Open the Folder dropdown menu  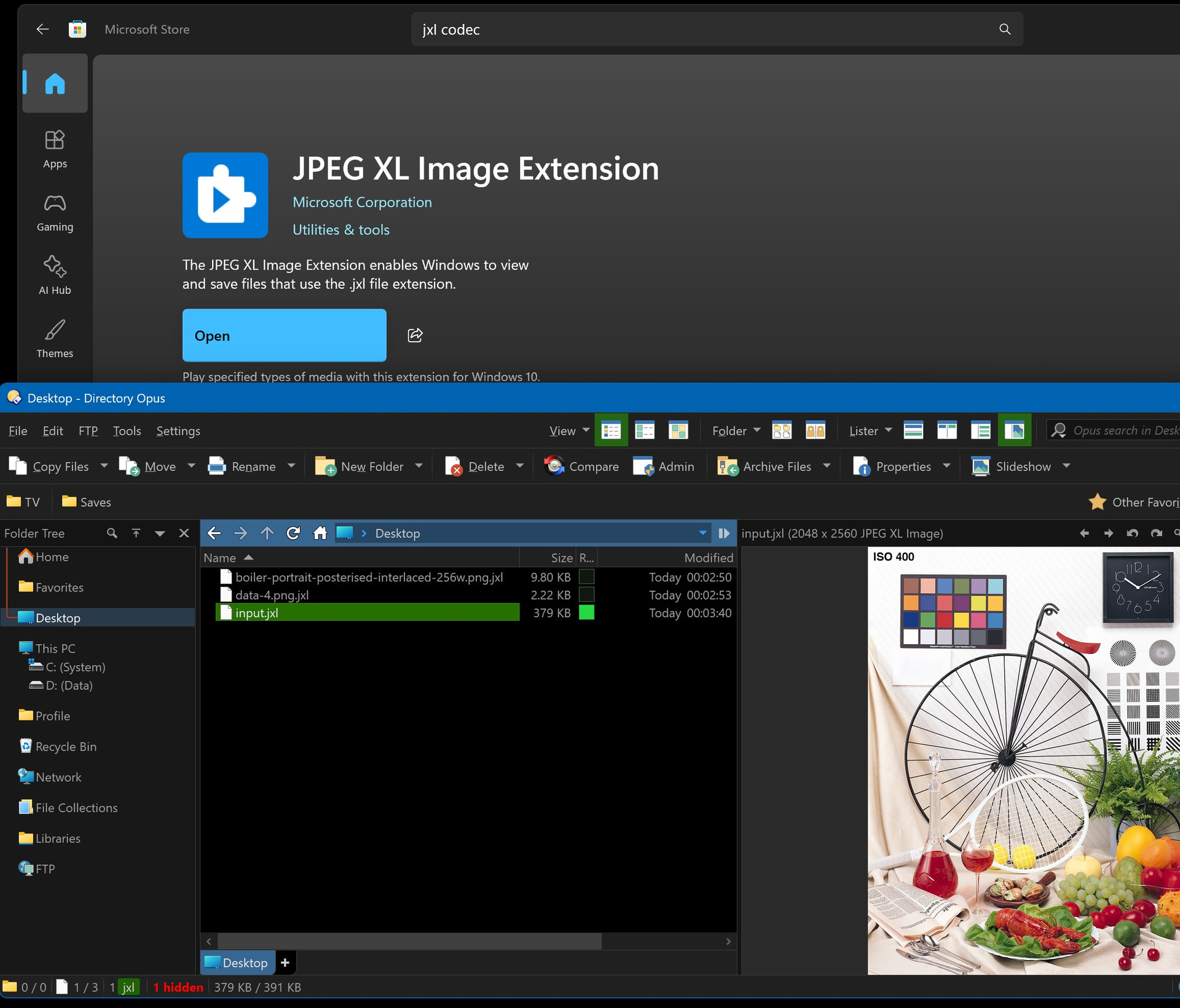736,431
